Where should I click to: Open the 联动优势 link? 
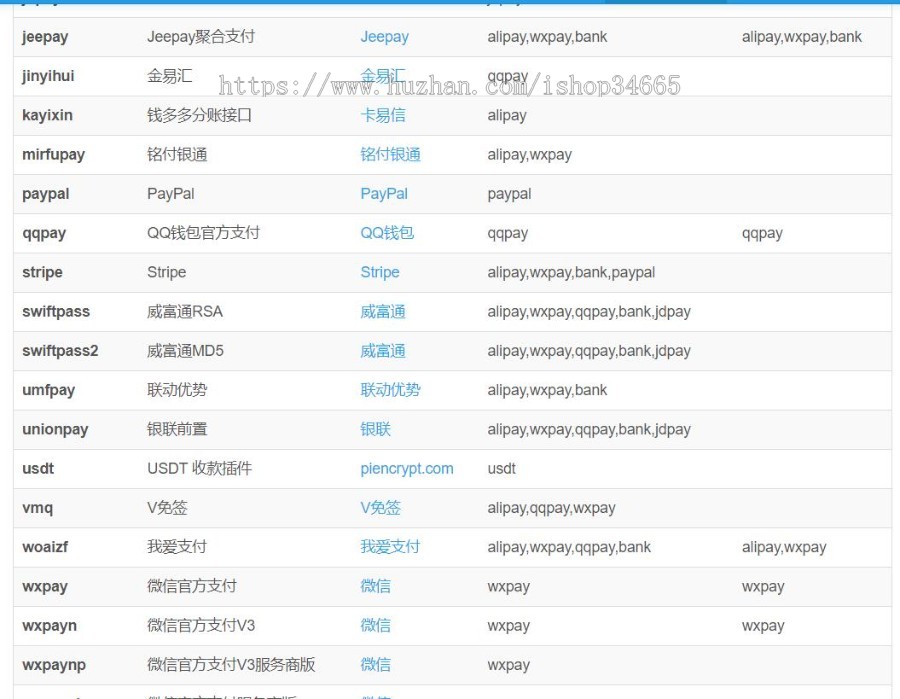(390, 390)
